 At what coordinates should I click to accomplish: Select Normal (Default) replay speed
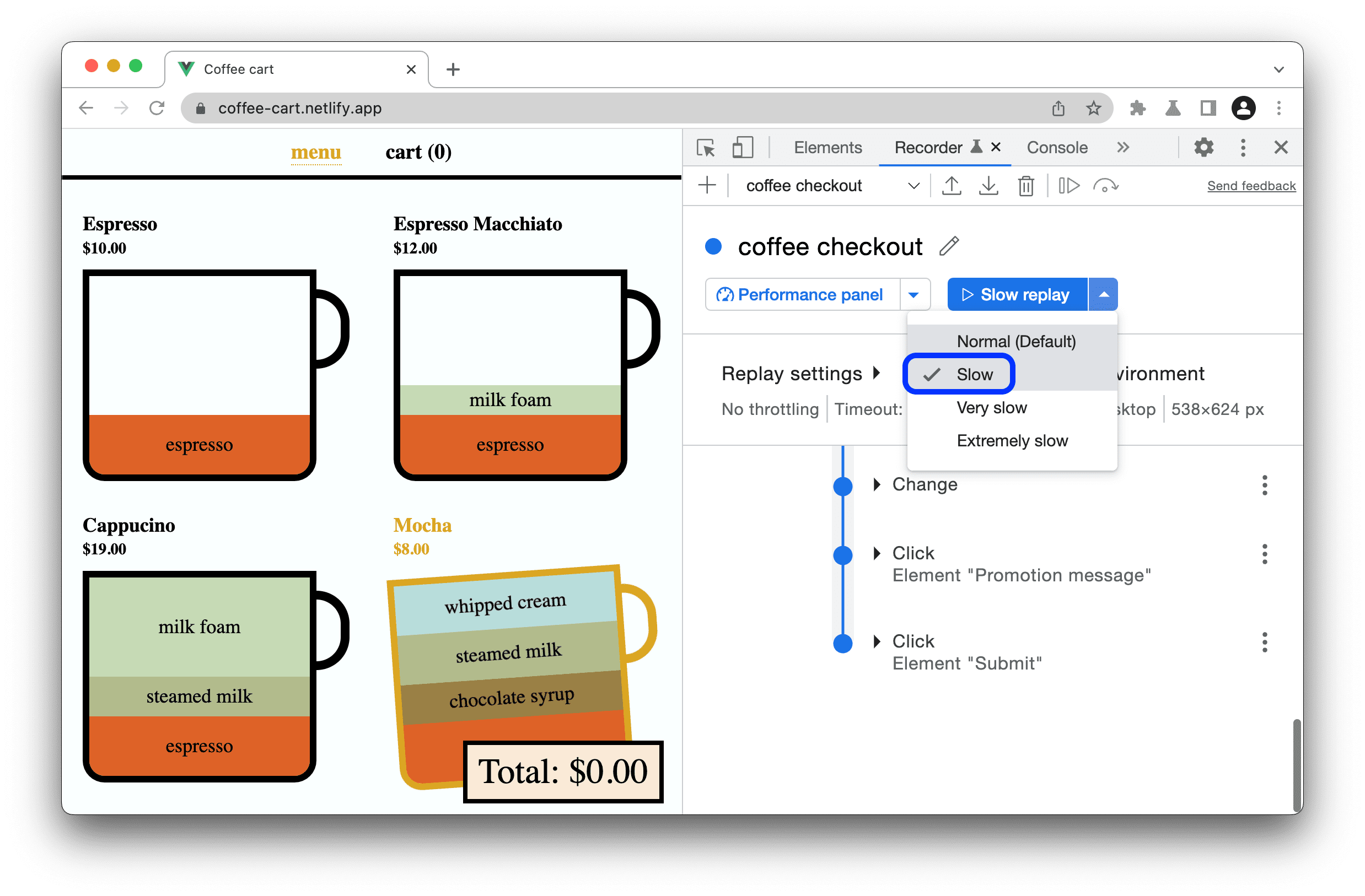1014,340
